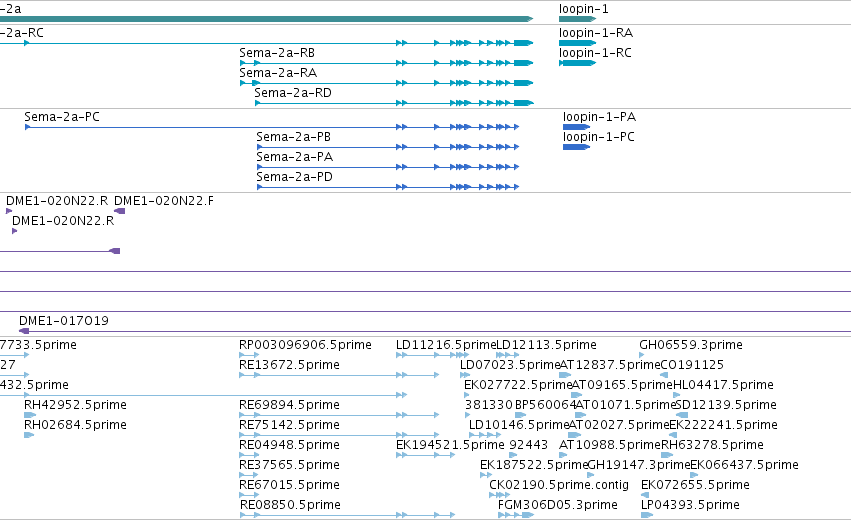The height and width of the screenshot is (520, 851).
Task: Open the Sema-2a-RB transcript feature
Action: click(386, 63)
